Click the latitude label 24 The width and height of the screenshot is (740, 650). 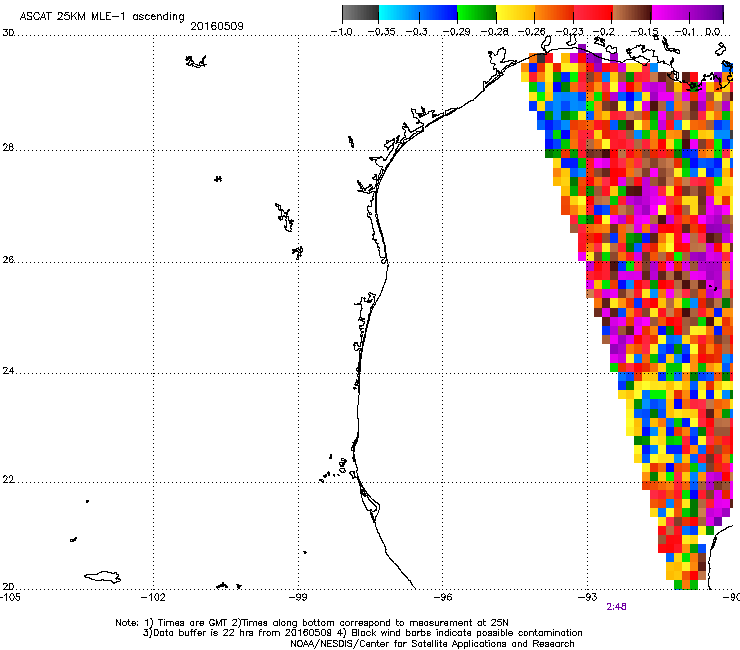click(x=8, y=371)
